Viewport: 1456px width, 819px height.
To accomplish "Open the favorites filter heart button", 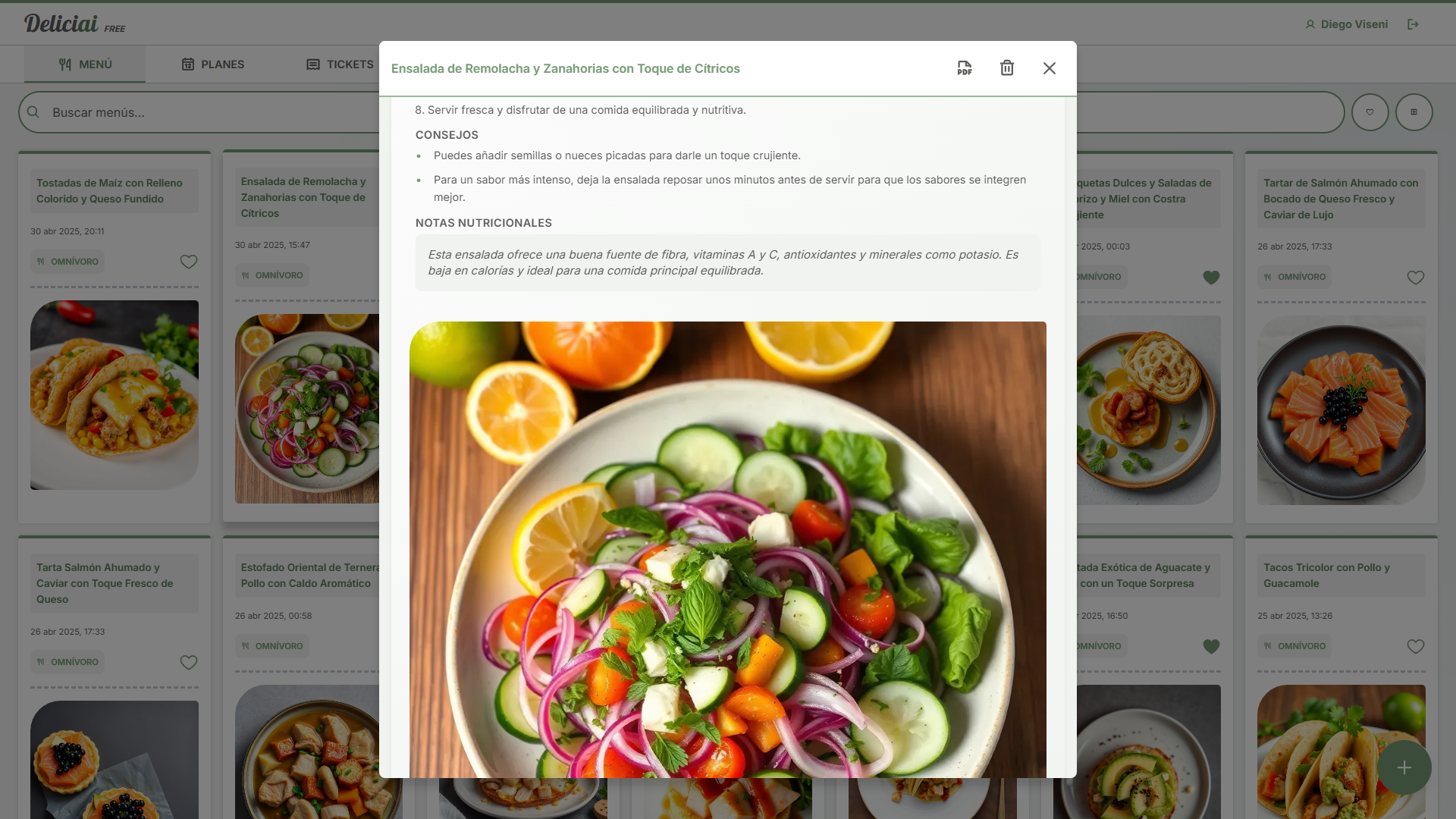I will point(1370,112).
